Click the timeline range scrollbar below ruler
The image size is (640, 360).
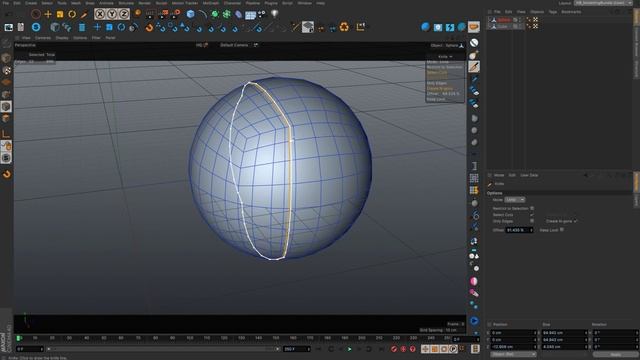[x=162, y=349]
